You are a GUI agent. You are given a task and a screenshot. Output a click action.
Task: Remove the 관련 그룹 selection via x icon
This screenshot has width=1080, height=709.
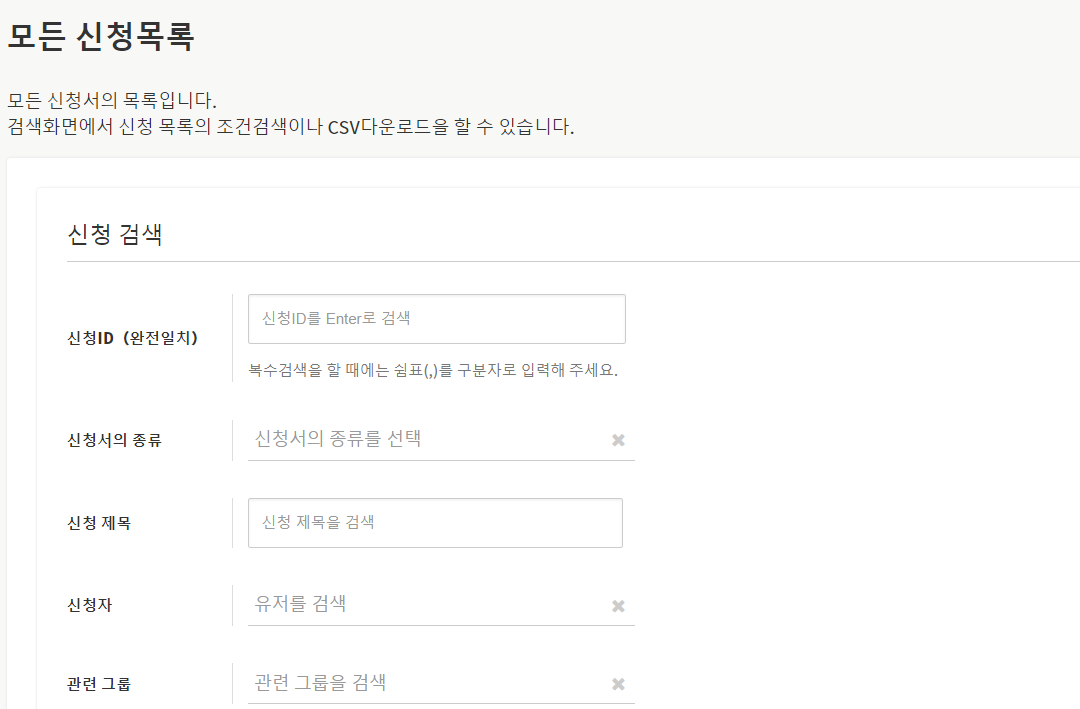[618, 684]
